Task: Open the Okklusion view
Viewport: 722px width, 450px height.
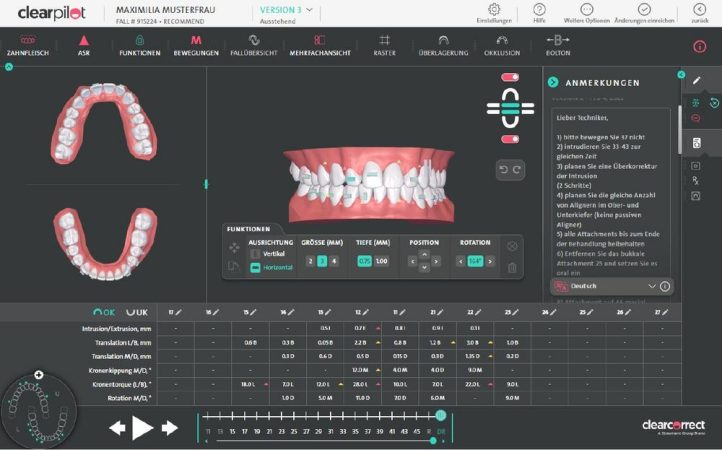Action: tap(500, 45)
